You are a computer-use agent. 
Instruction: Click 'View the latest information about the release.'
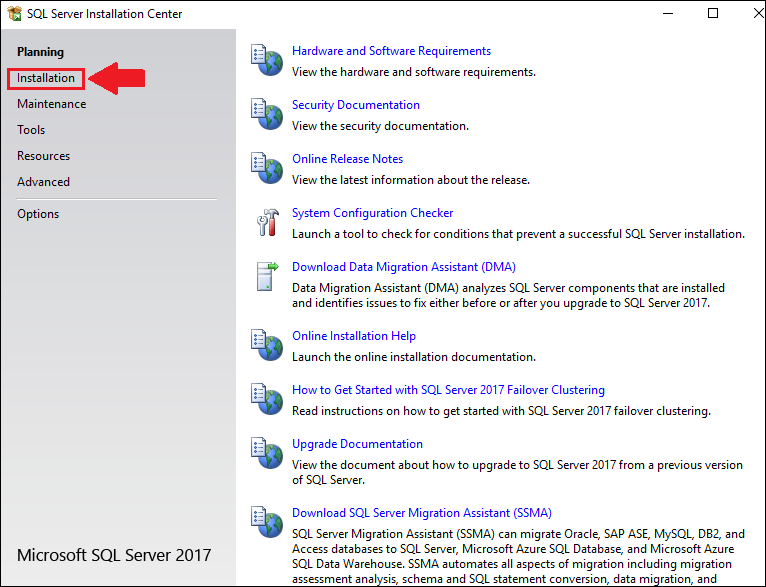point(411,180)
